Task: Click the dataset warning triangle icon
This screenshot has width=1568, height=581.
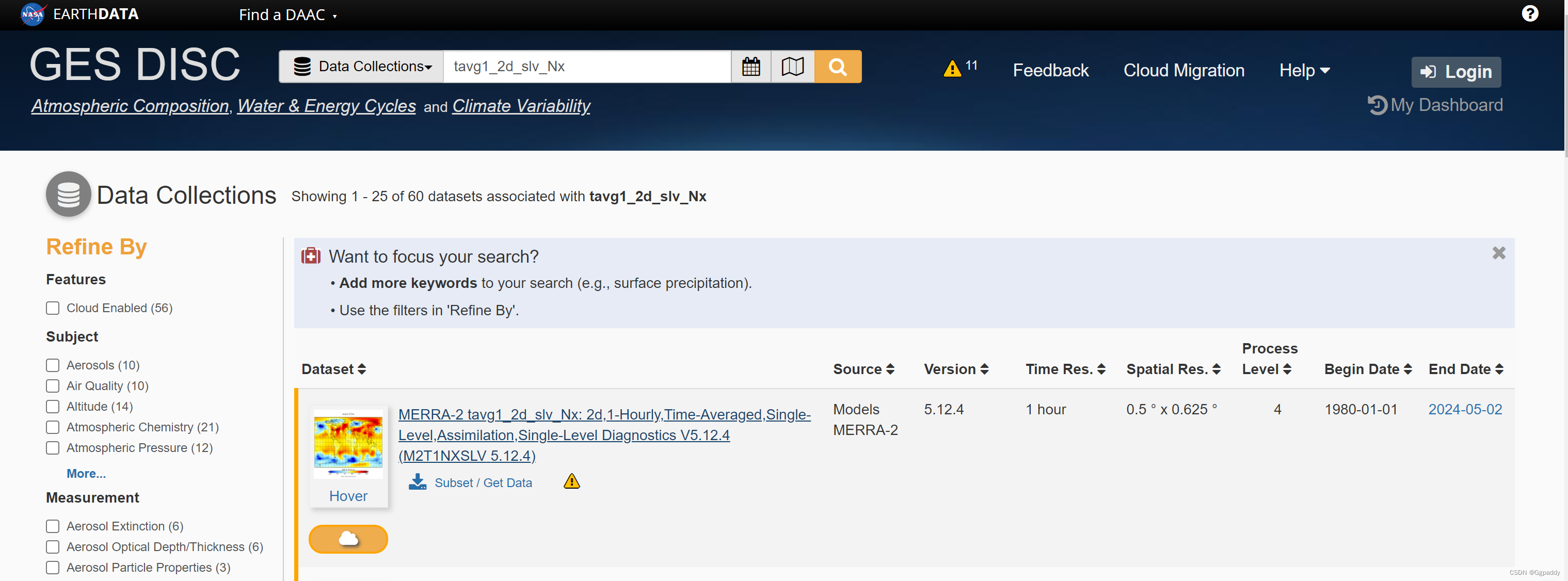Action: click(x=571, y=481)
